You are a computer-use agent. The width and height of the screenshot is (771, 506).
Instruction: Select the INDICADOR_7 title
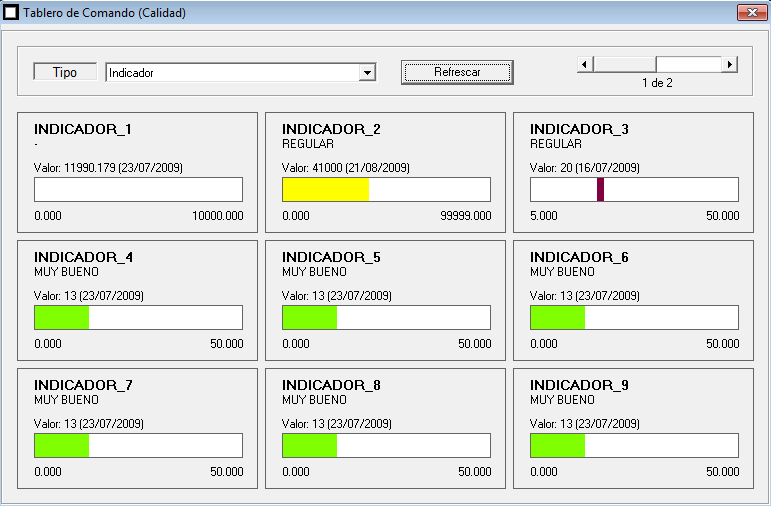(x=83, y=385)
